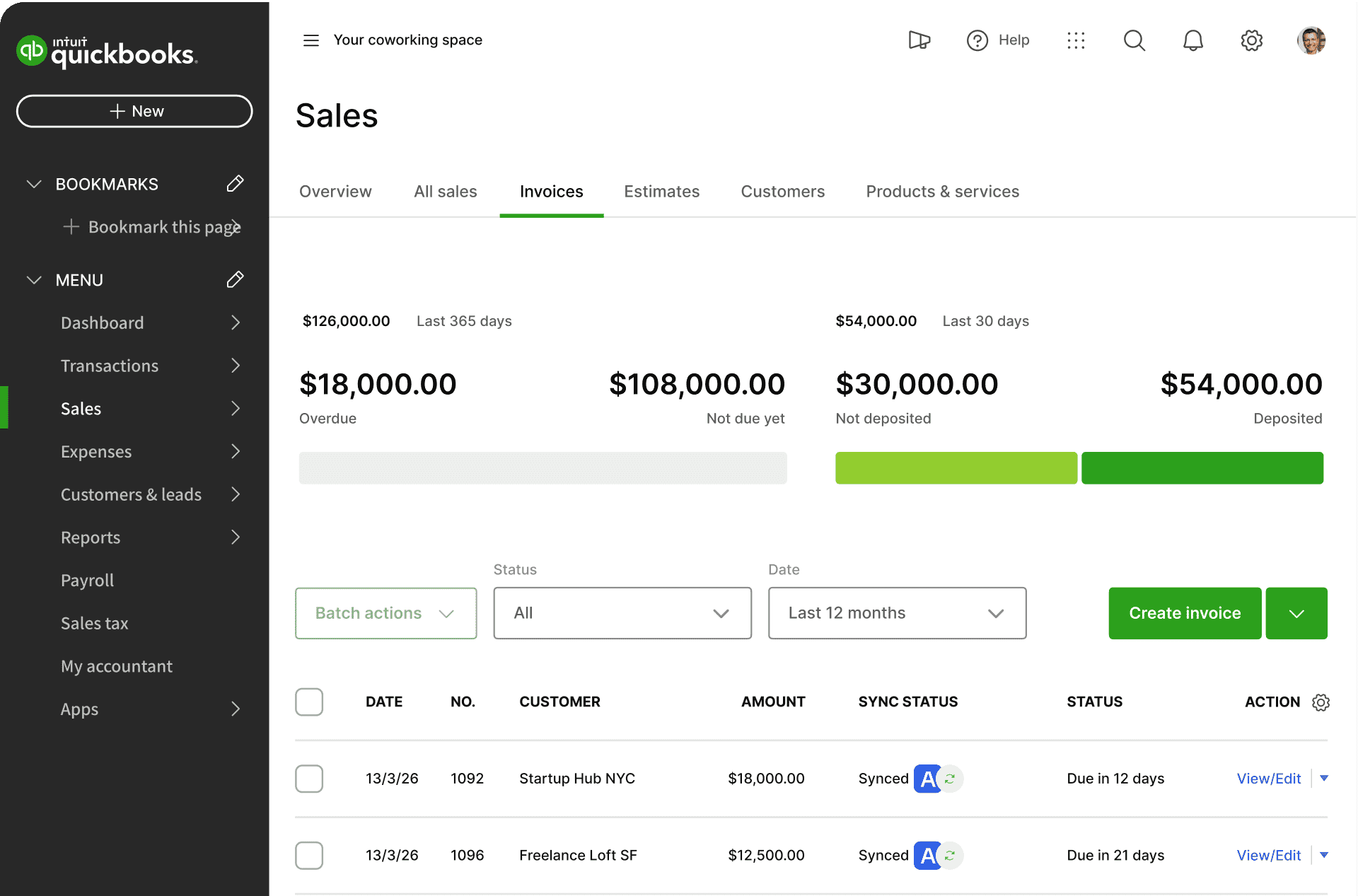This screenshot has height=896, width=1358.
Task: Check the checkbox for invoice 1096
Action: point(309,855)
